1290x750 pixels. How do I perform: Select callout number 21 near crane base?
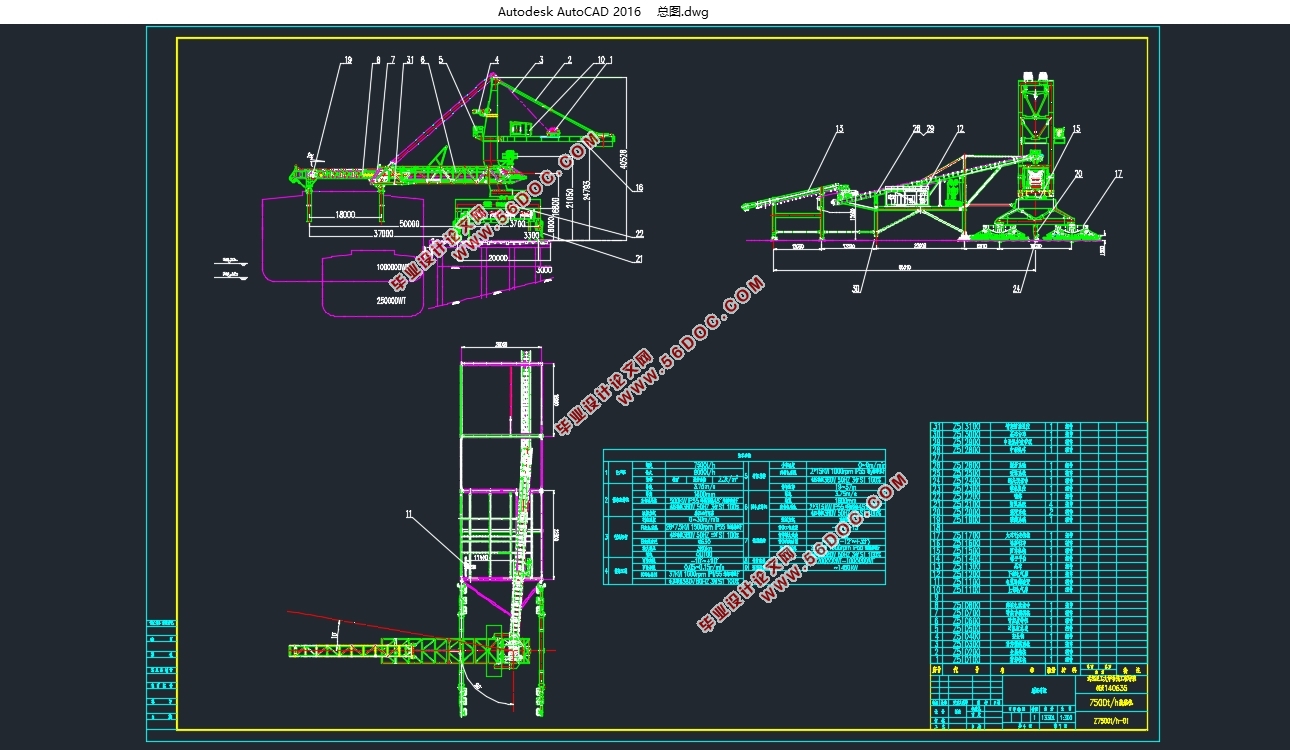[639, 259]
